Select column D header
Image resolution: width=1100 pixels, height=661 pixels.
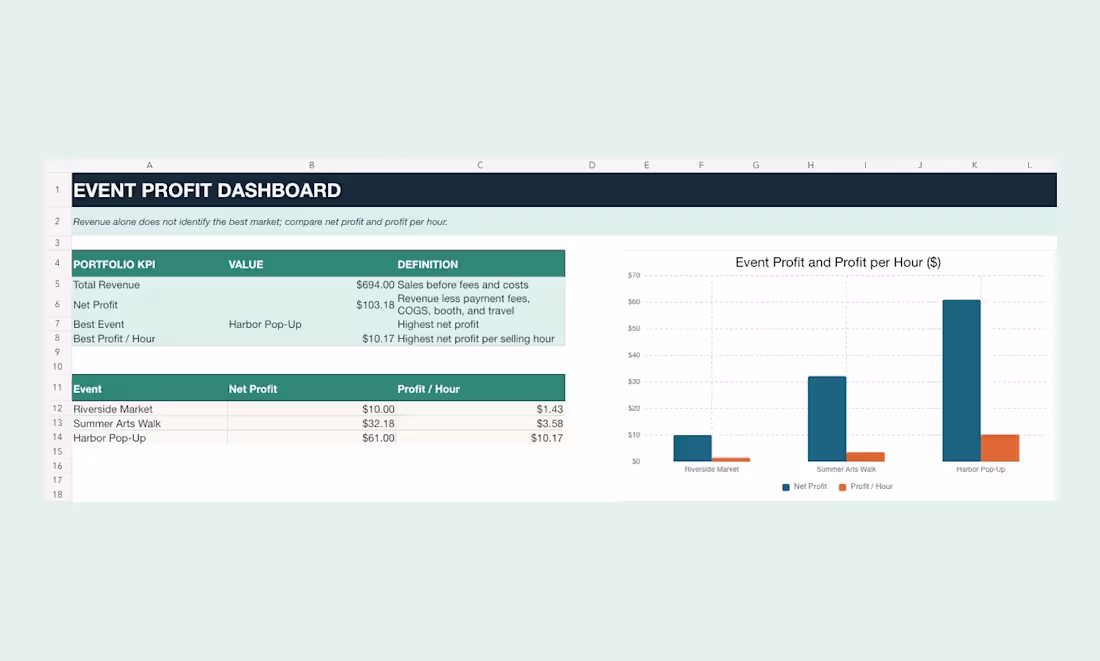[592, 165]
